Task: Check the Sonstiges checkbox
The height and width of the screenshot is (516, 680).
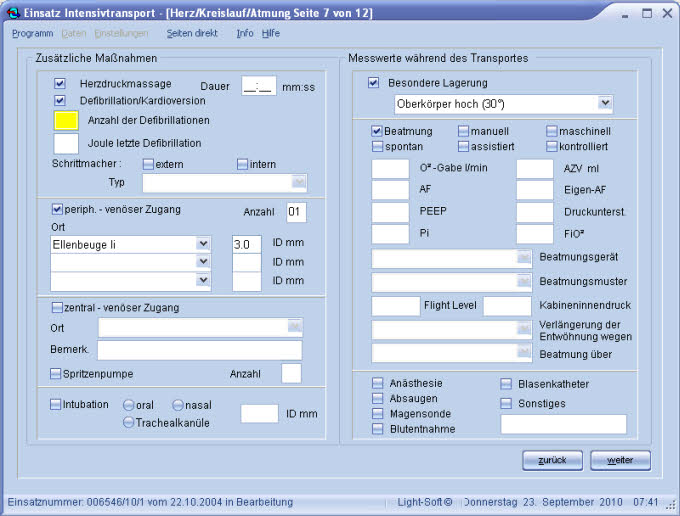Action: [506, 403]
